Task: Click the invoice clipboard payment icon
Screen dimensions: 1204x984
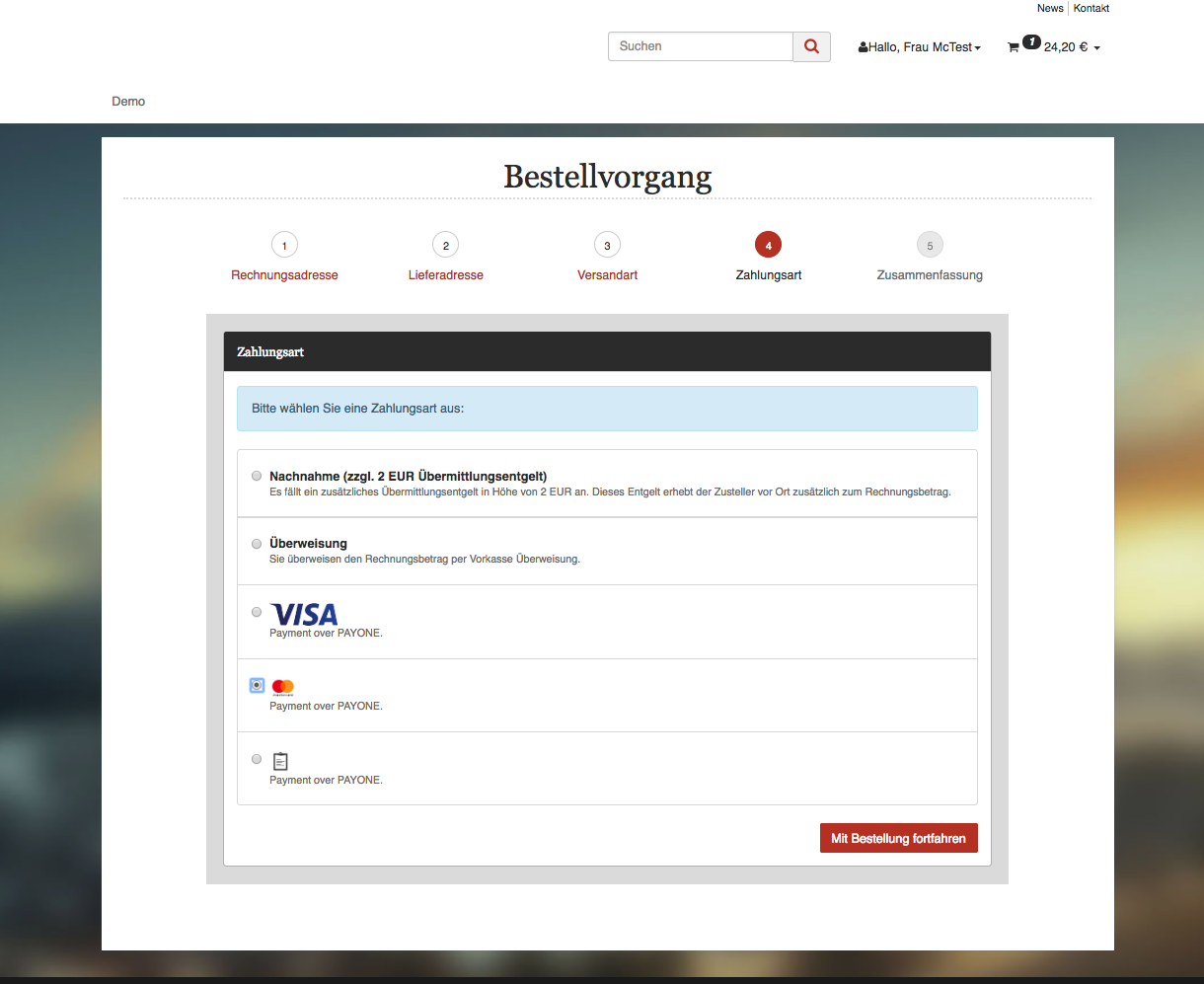Action: click(x=280, y=761)
